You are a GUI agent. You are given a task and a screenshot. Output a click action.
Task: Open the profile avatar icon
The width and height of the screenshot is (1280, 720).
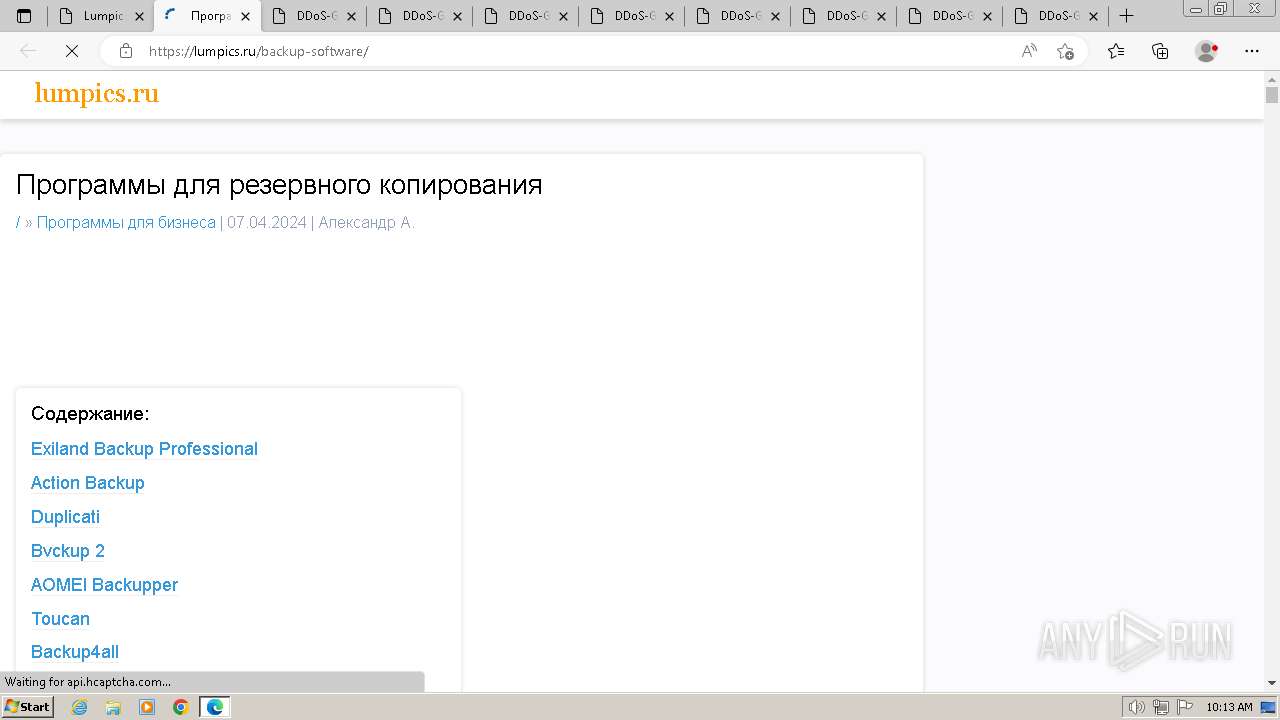[x=1207, y=51]
